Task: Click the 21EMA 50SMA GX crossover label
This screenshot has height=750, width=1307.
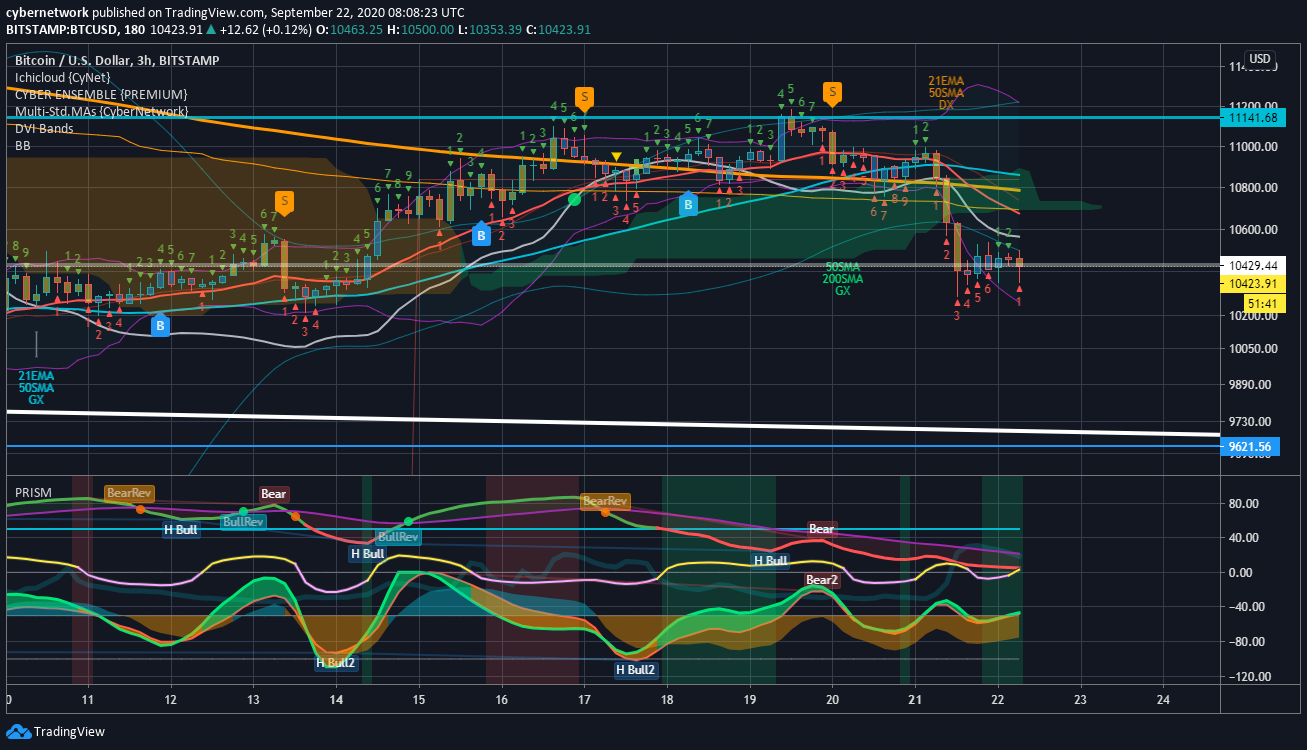Action: (35, 387)
